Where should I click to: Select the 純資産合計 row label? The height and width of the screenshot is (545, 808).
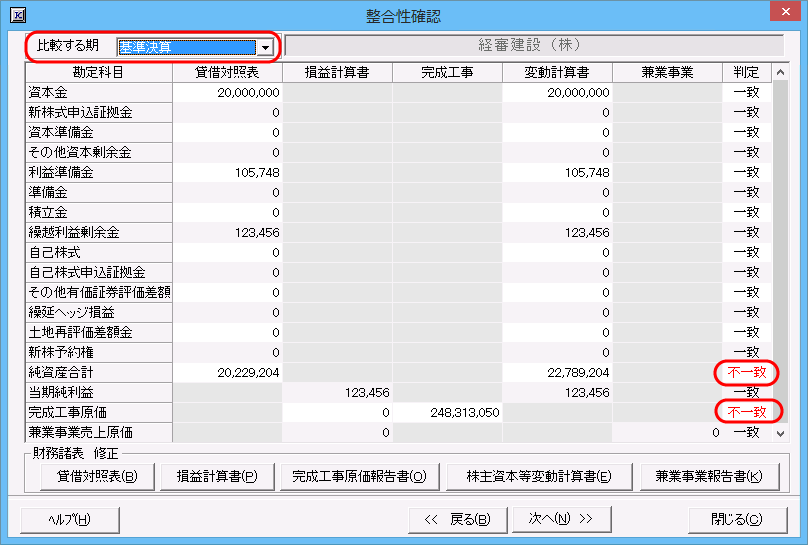[98, 372]
